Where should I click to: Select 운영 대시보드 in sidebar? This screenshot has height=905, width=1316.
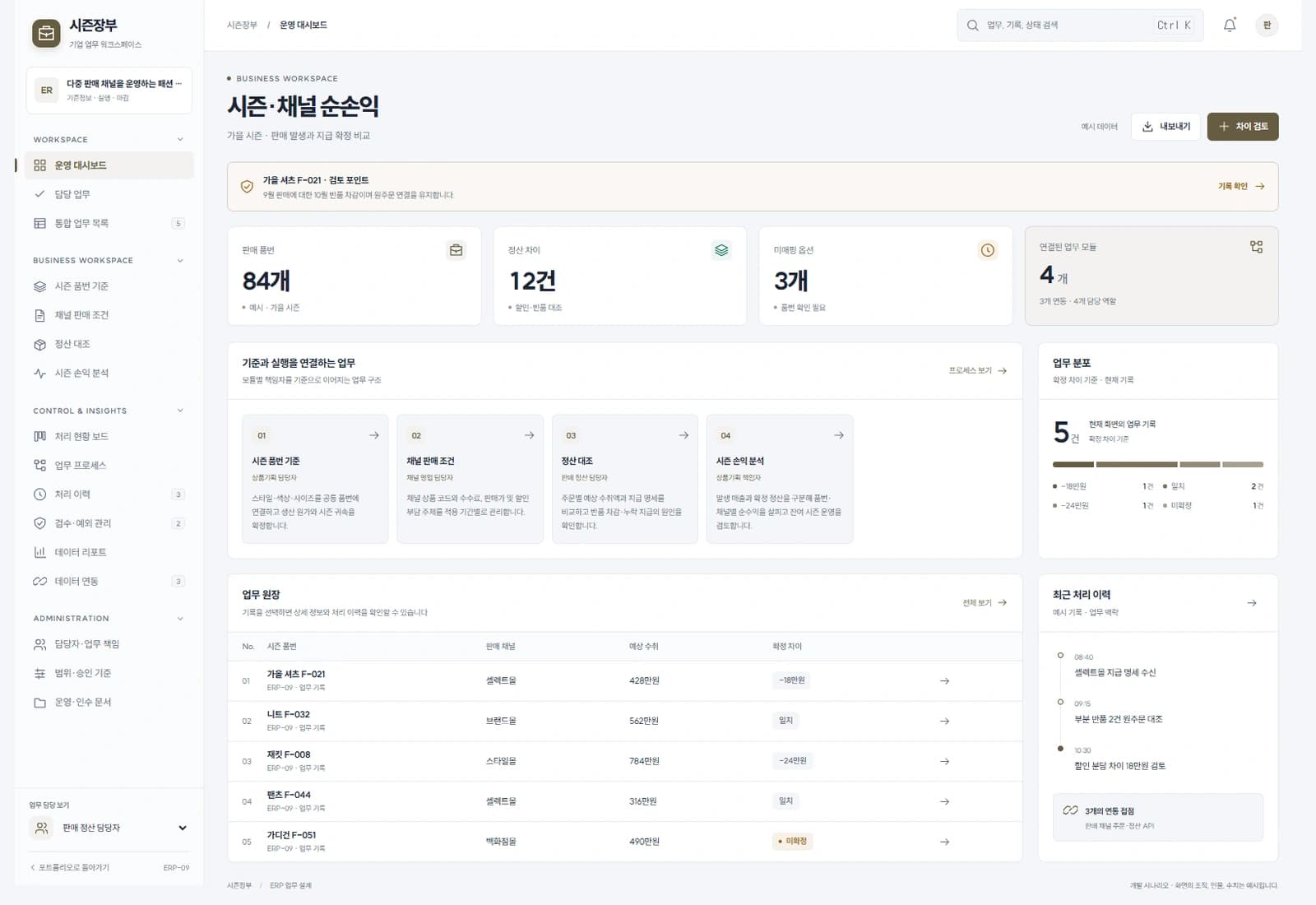(109, 165)
